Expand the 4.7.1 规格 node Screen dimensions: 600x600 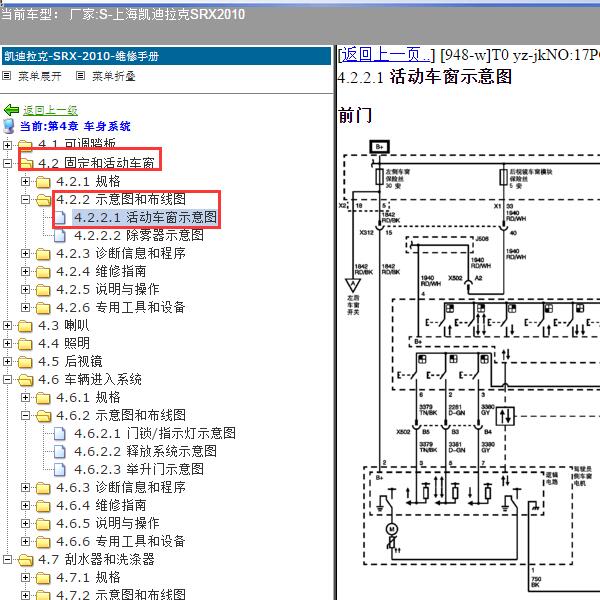(25, 577)
